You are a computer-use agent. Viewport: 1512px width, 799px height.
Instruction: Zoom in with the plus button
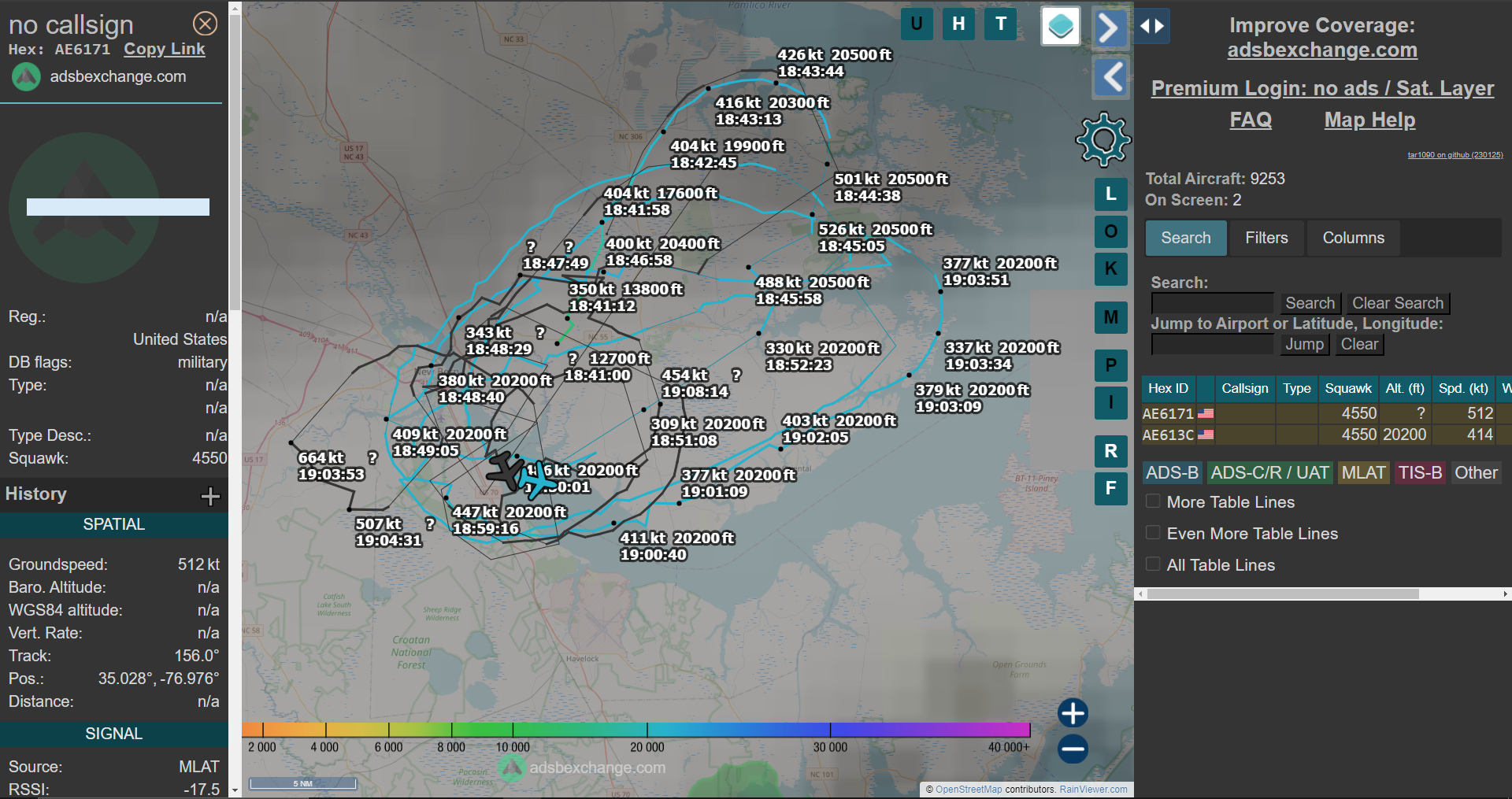click(1073, 713)
